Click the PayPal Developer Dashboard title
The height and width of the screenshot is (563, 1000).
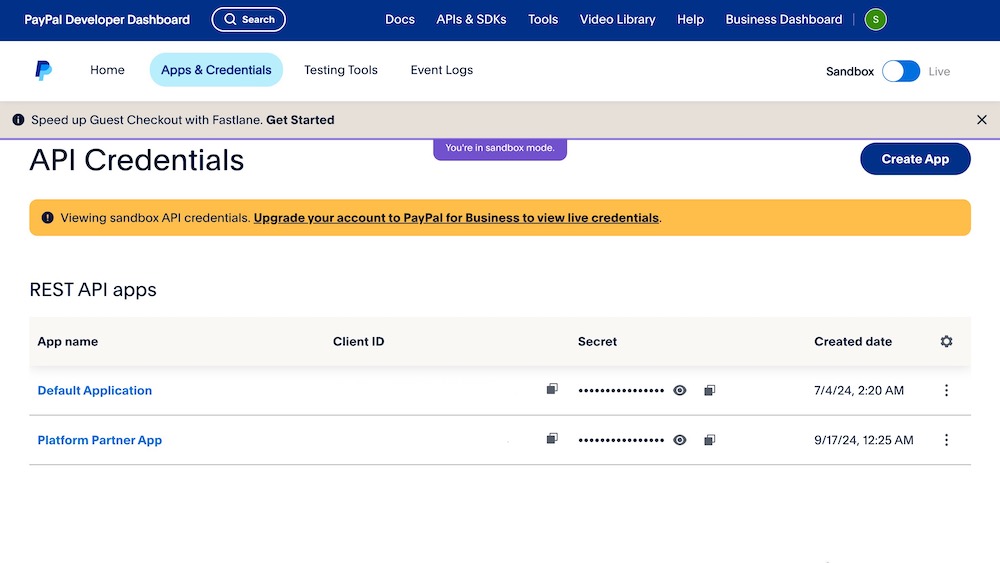coord(107,20)
